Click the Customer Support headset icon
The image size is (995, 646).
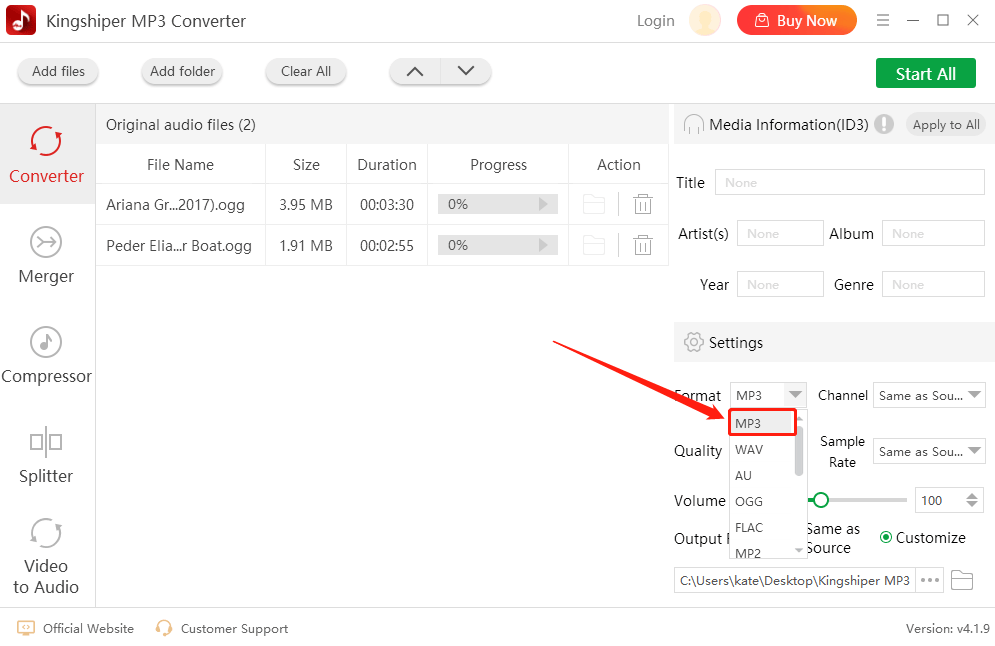coord(164,628)
